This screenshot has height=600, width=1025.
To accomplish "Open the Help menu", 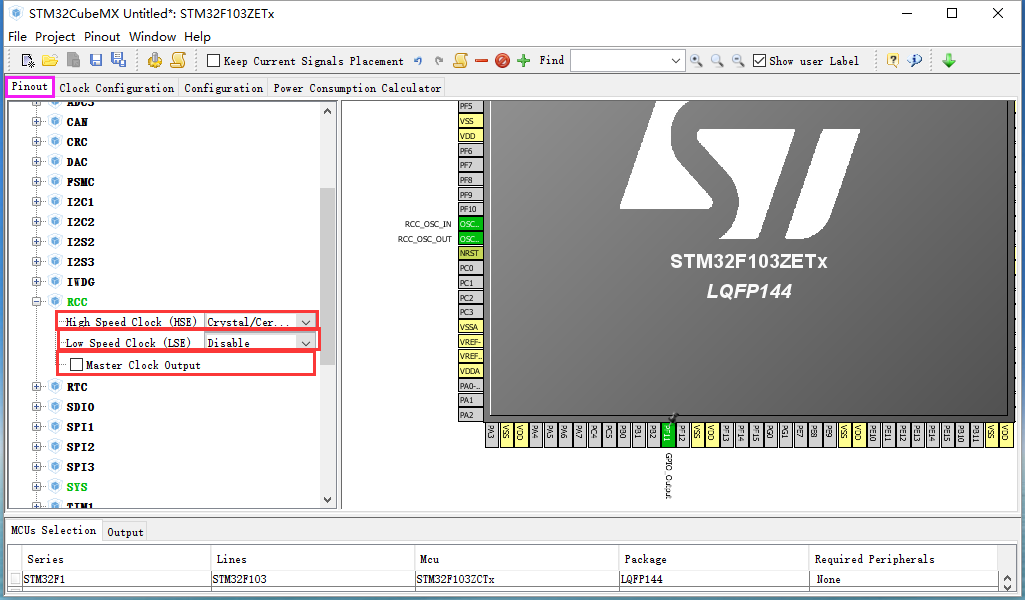I will pyautogui.click(x=197, y=37).
